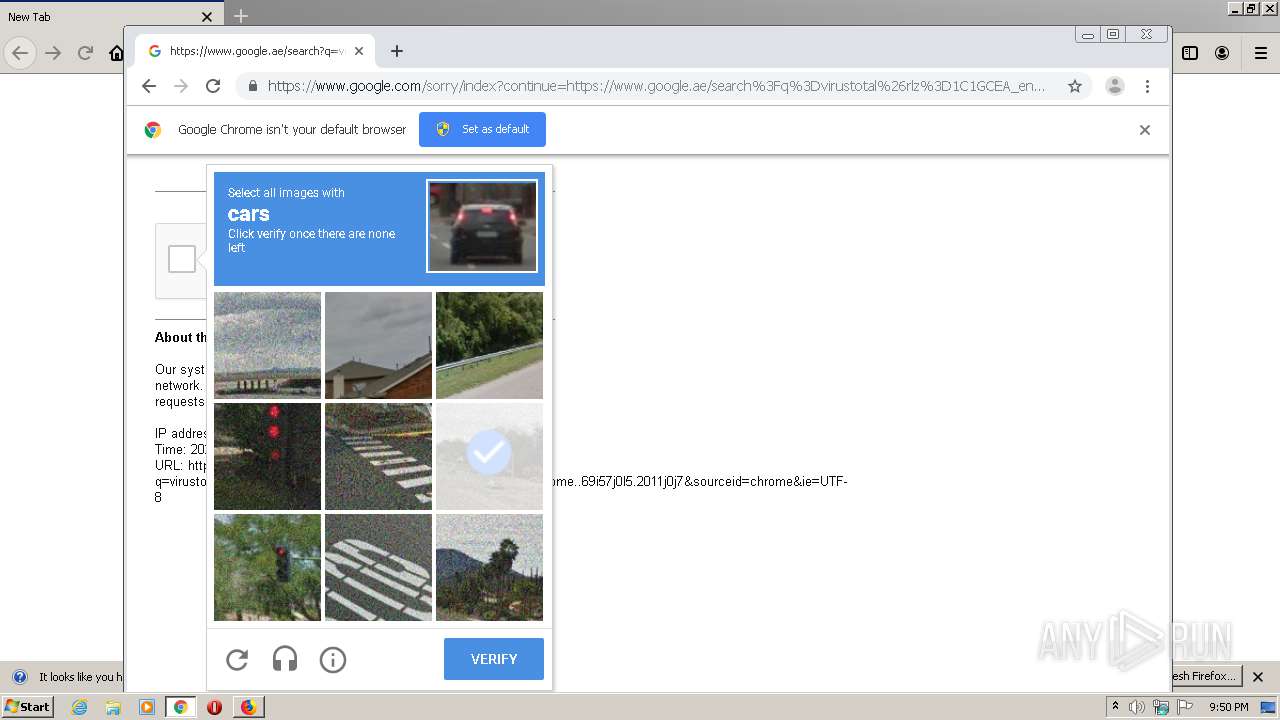The image size is (1280, 720).
Task: Close the Firefox New Tab tab
Action: tap(207, 16)
